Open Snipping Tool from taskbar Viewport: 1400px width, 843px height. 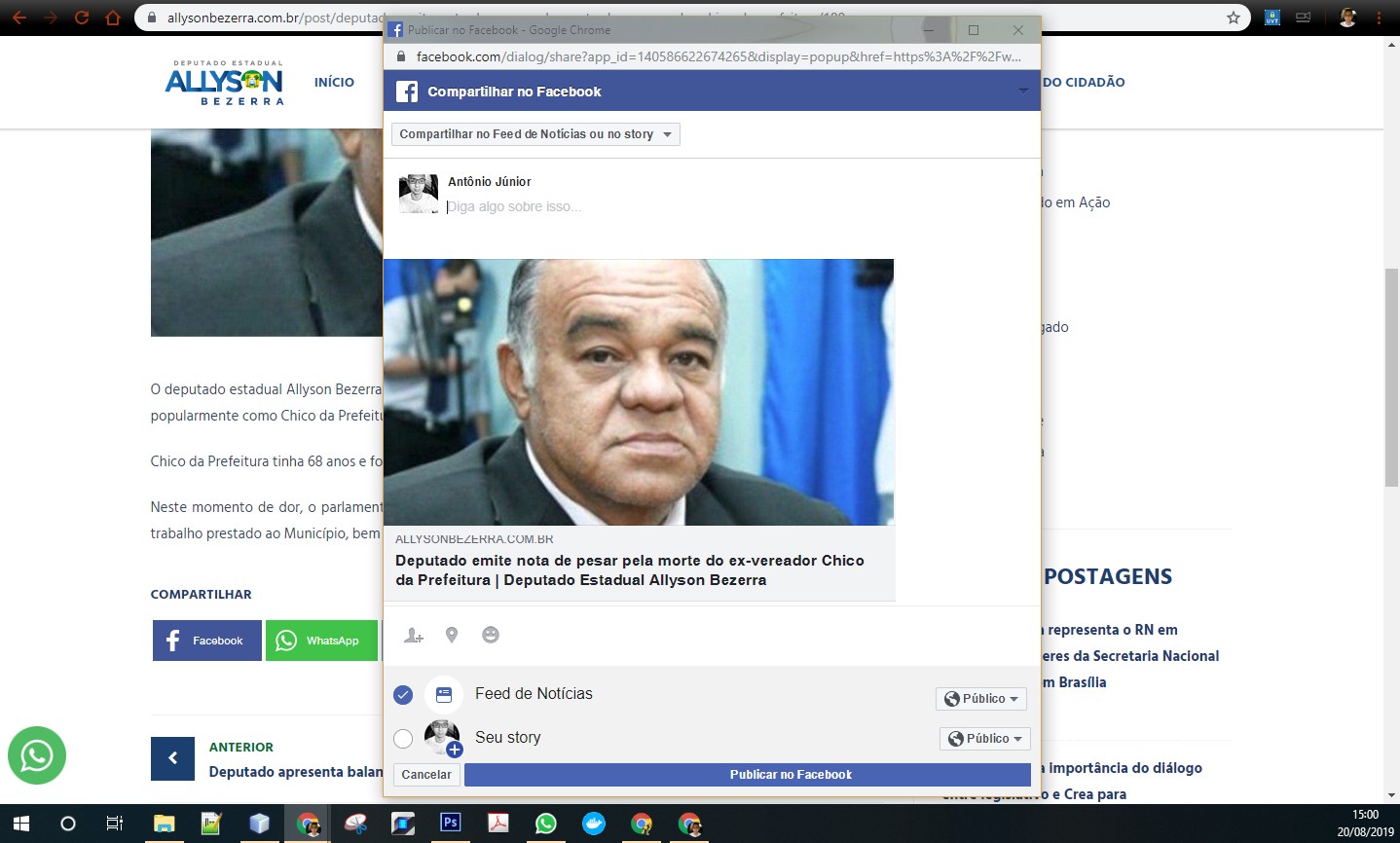[354, 824]
